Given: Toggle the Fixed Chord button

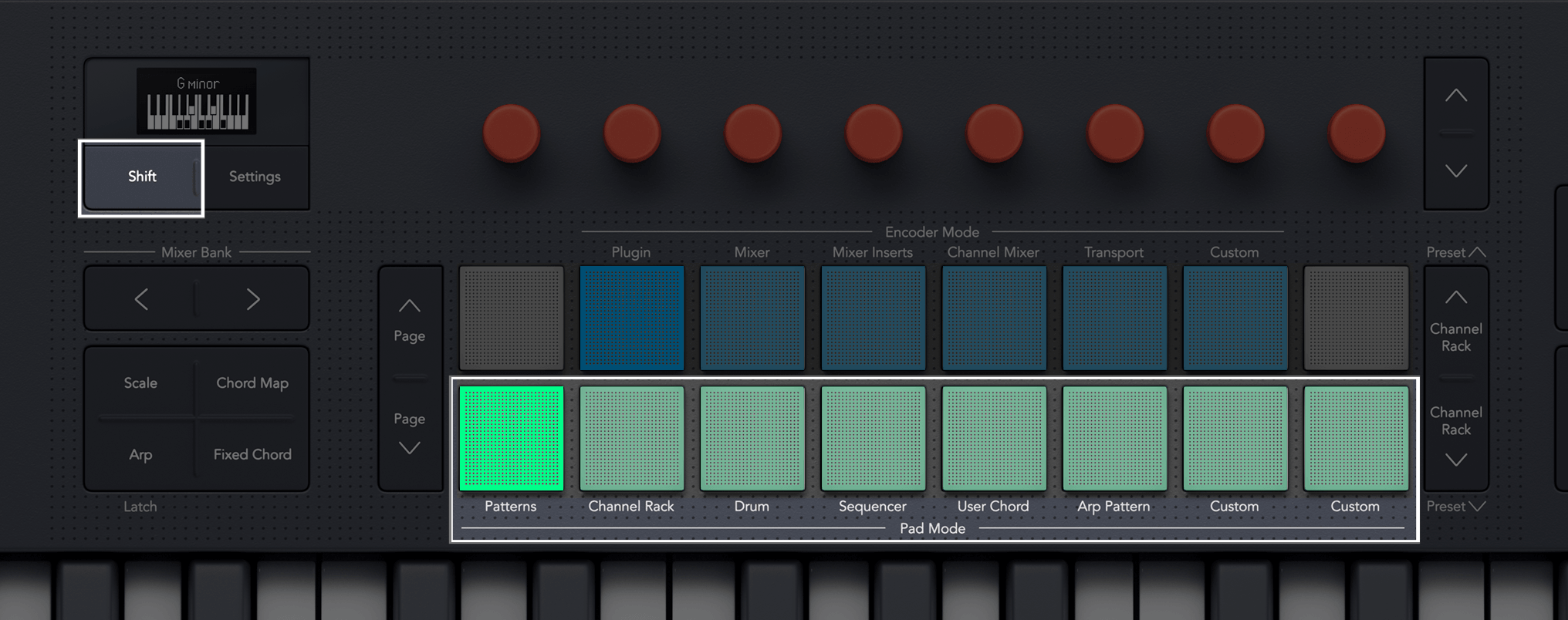Looking at the screenshot, I should (252, 454).
